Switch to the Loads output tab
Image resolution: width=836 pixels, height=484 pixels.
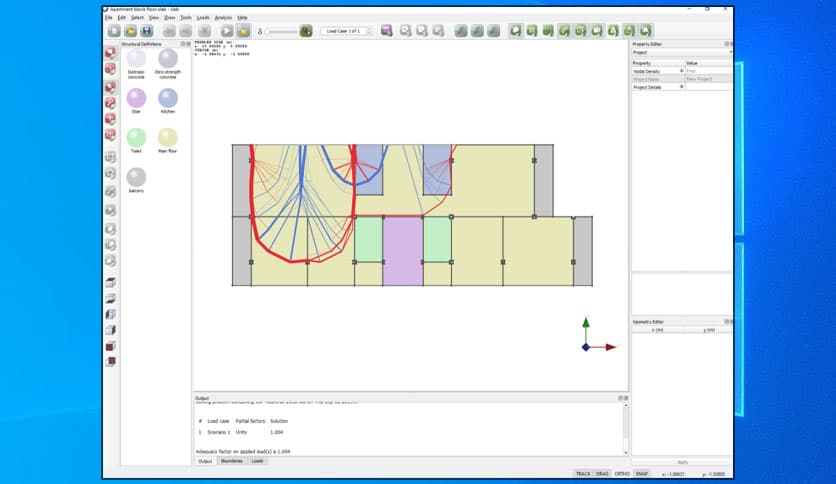257,461
